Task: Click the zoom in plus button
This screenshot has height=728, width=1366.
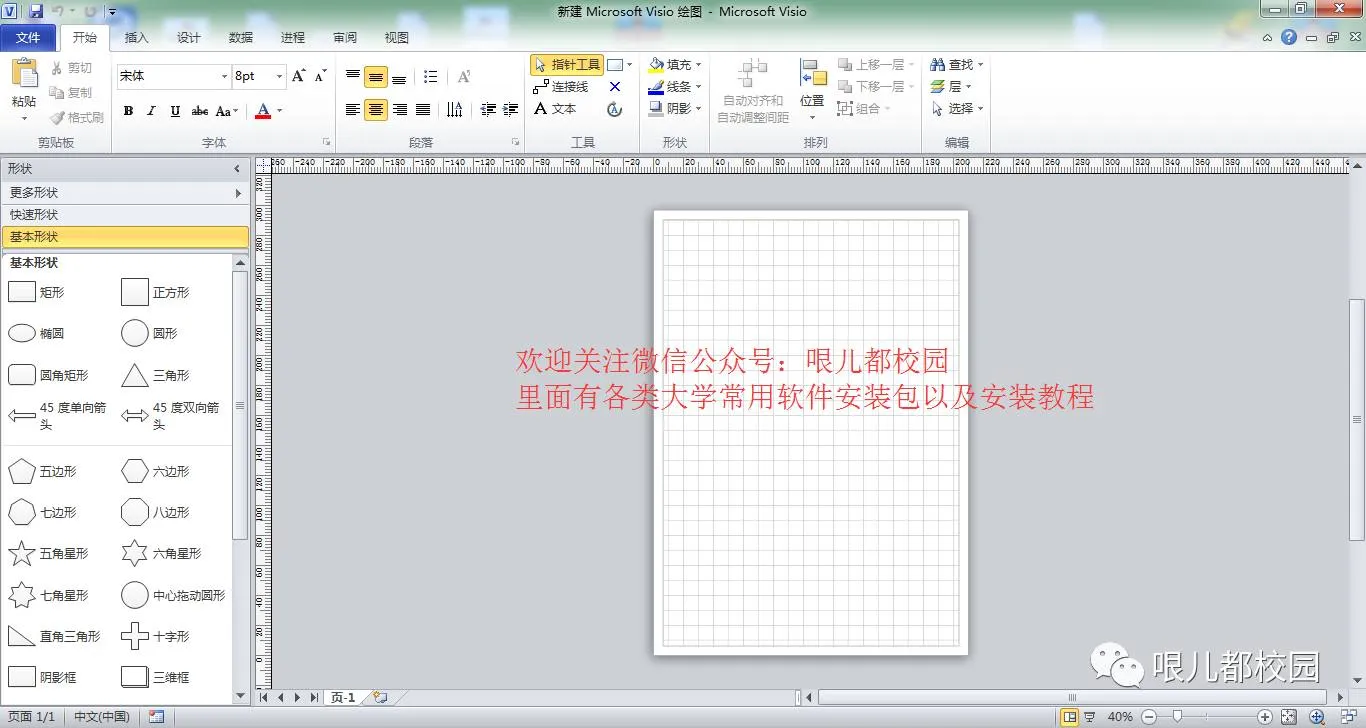Action: click(1265, 717)
